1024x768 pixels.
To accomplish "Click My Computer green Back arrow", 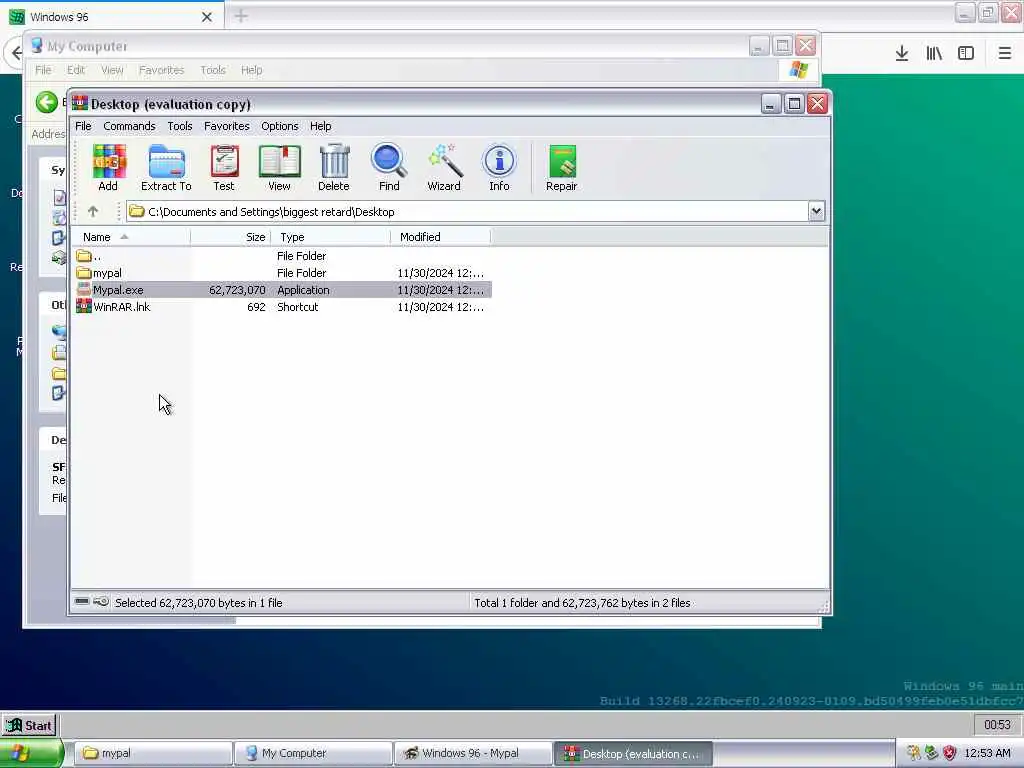I will (46, 102).
